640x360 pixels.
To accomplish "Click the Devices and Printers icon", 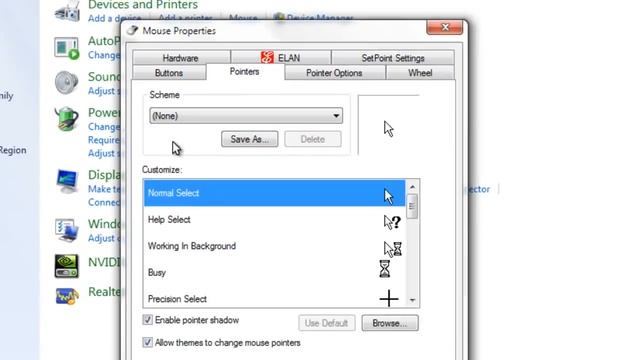I will pyautogui.click(x=67, y=11).
